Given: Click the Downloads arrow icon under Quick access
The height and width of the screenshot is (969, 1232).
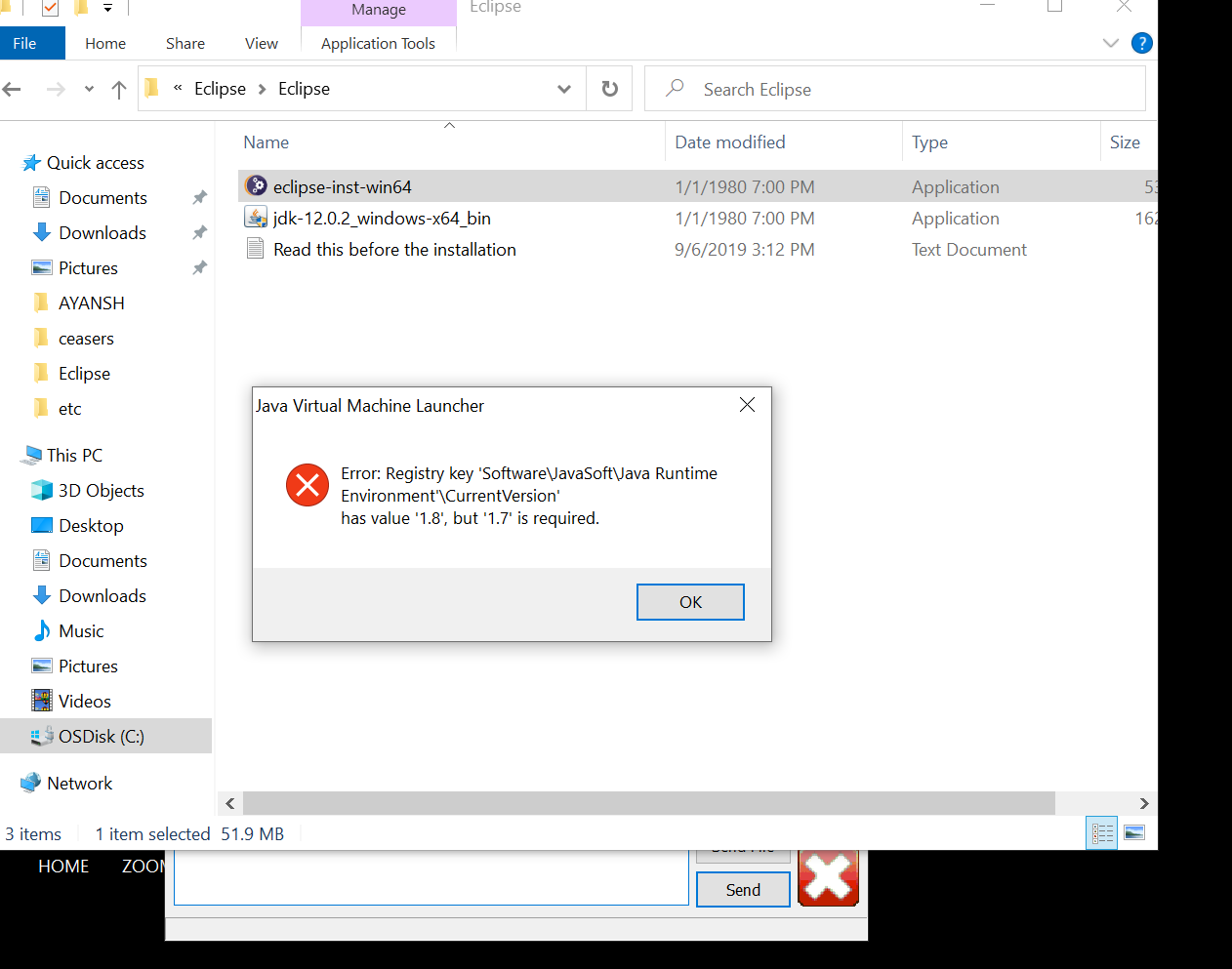Looking at the screenshot, I should pos(42,232).
